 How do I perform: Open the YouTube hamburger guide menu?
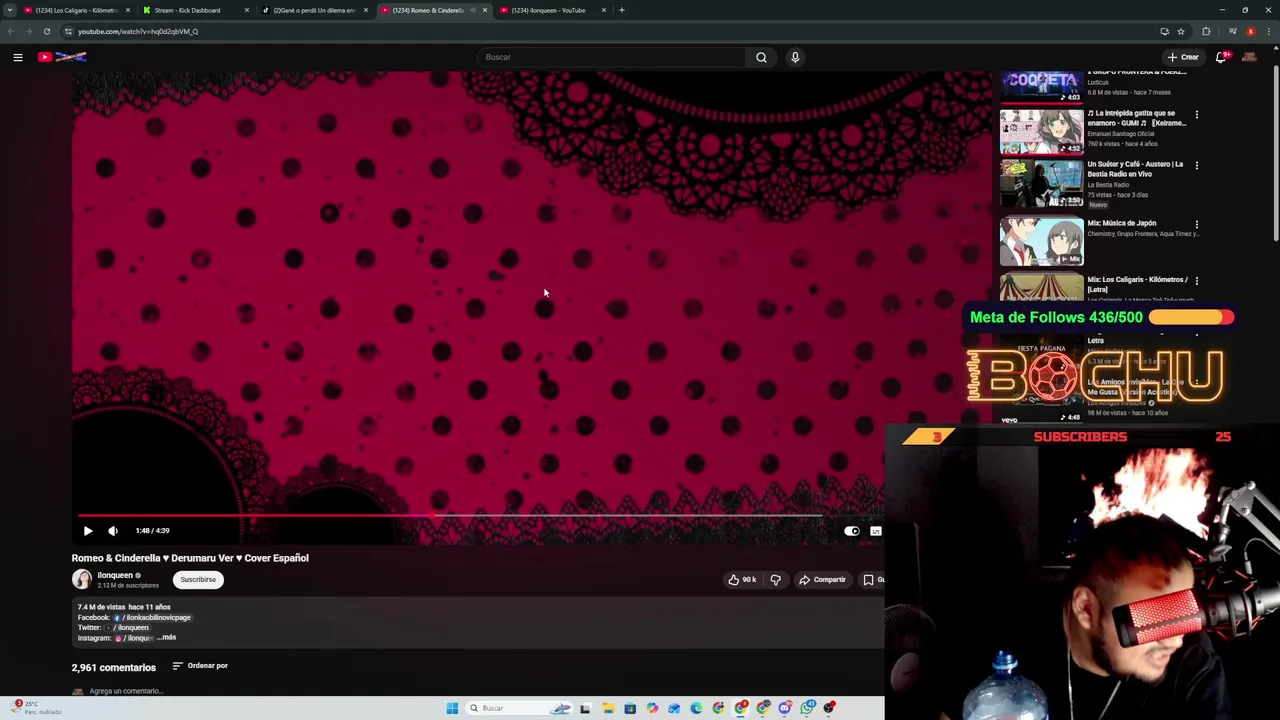point(18,57)
